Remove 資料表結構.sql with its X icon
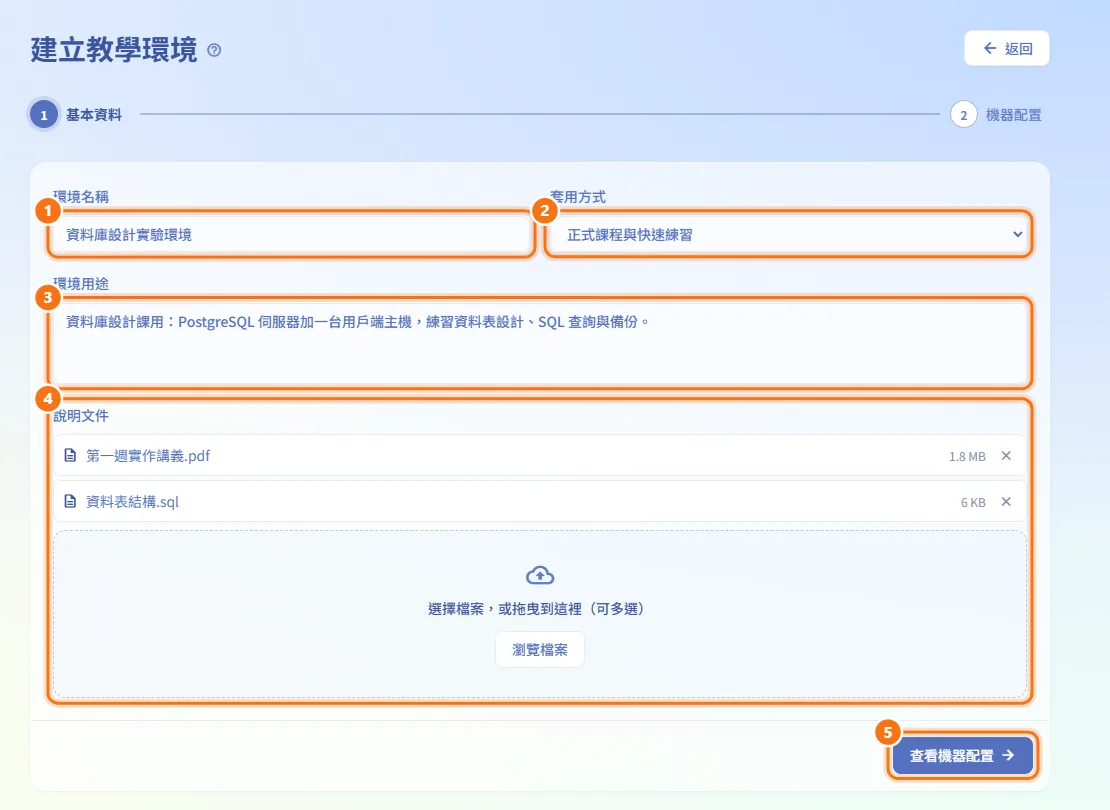The width and height of the screenshot is (1110, 810). click(x=1006, y=502)
